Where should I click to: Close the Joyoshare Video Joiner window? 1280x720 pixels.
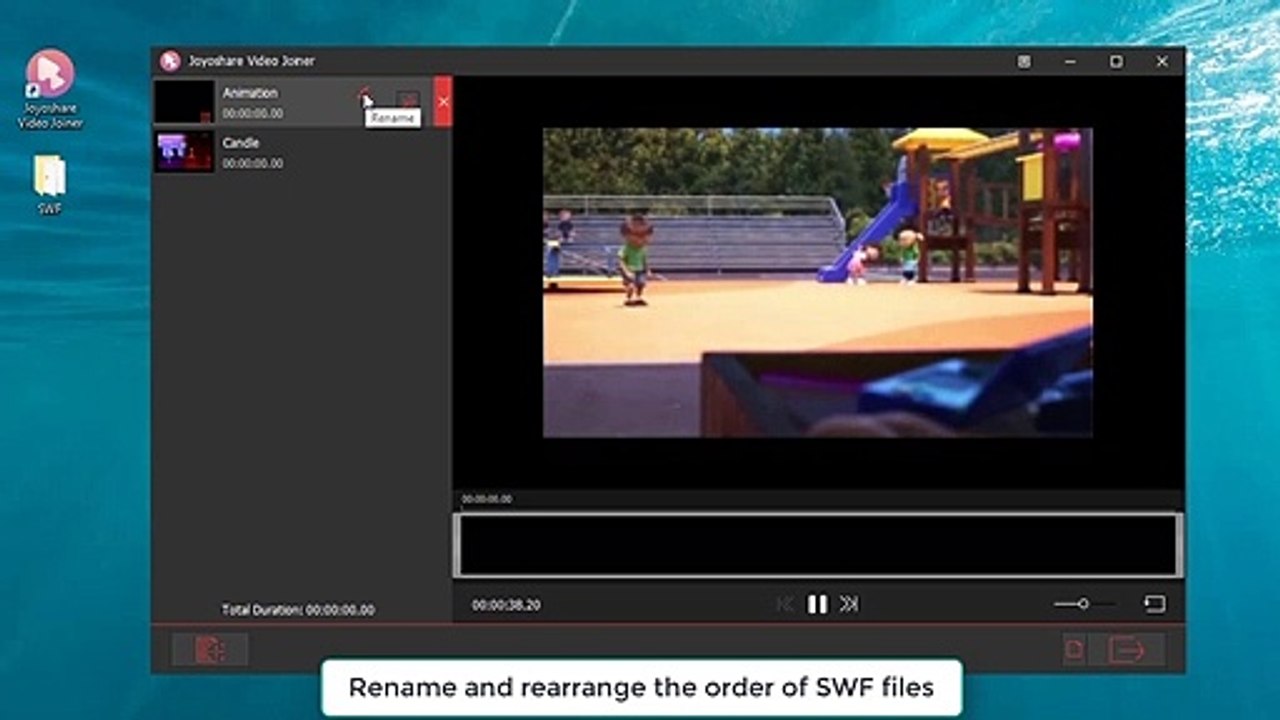tap(1162, 61)
